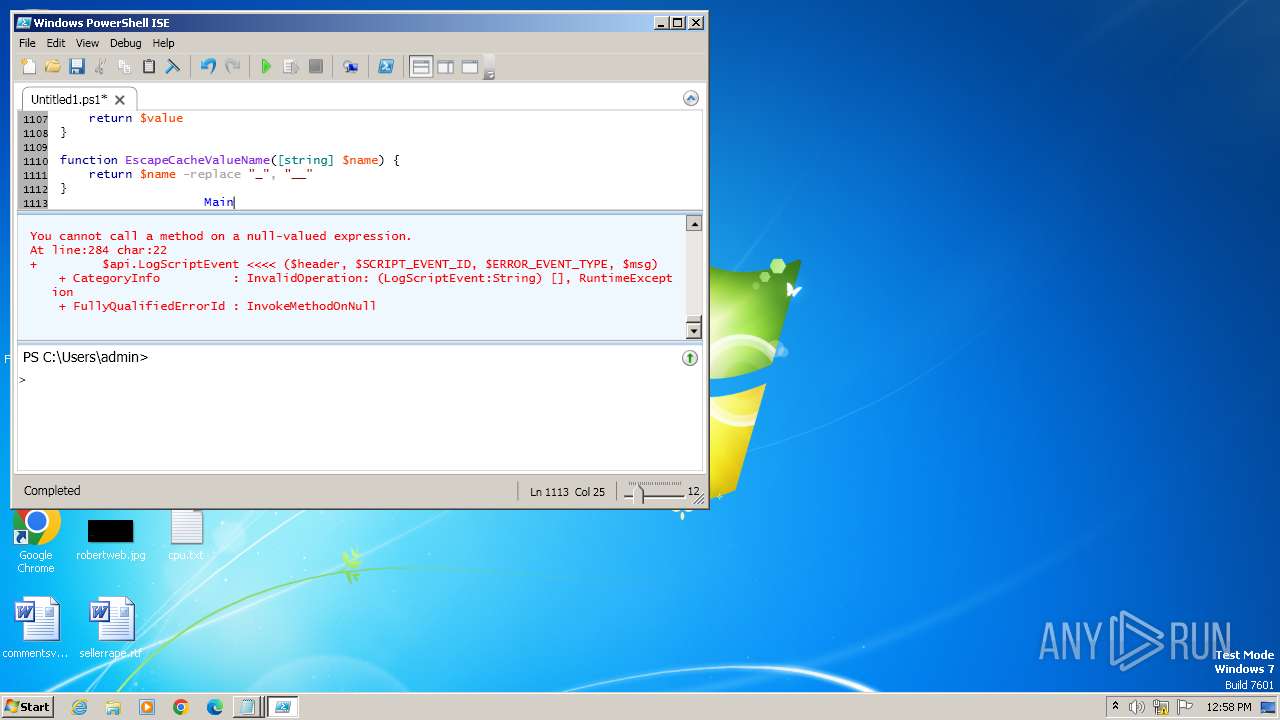The image size is (1280, 720).
Task: Open new remote PowerShell tab icon
Action: pos(350,67)
